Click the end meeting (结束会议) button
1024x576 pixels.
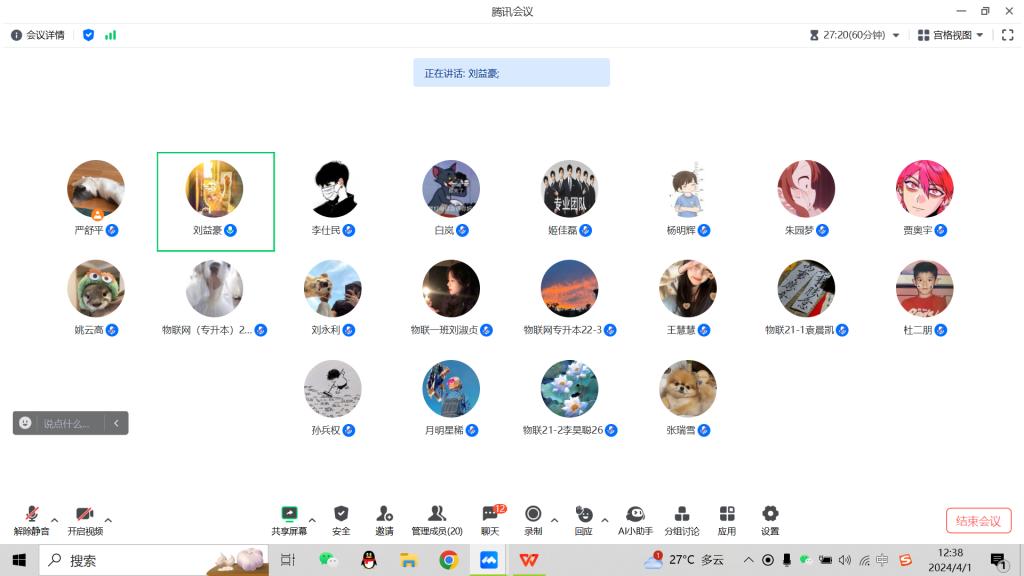click(978, 521)
